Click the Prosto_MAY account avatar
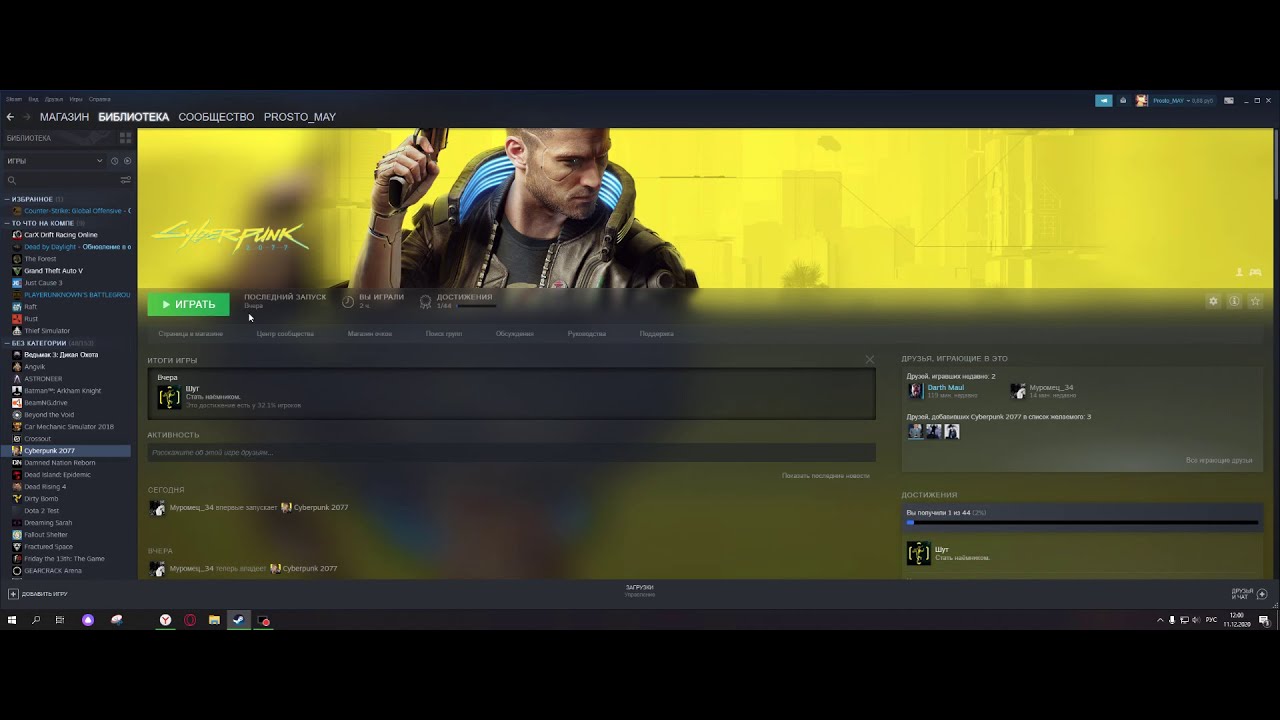Image resolution: width=1280 pixels, height=720 pixels. tap(1142, 100)
